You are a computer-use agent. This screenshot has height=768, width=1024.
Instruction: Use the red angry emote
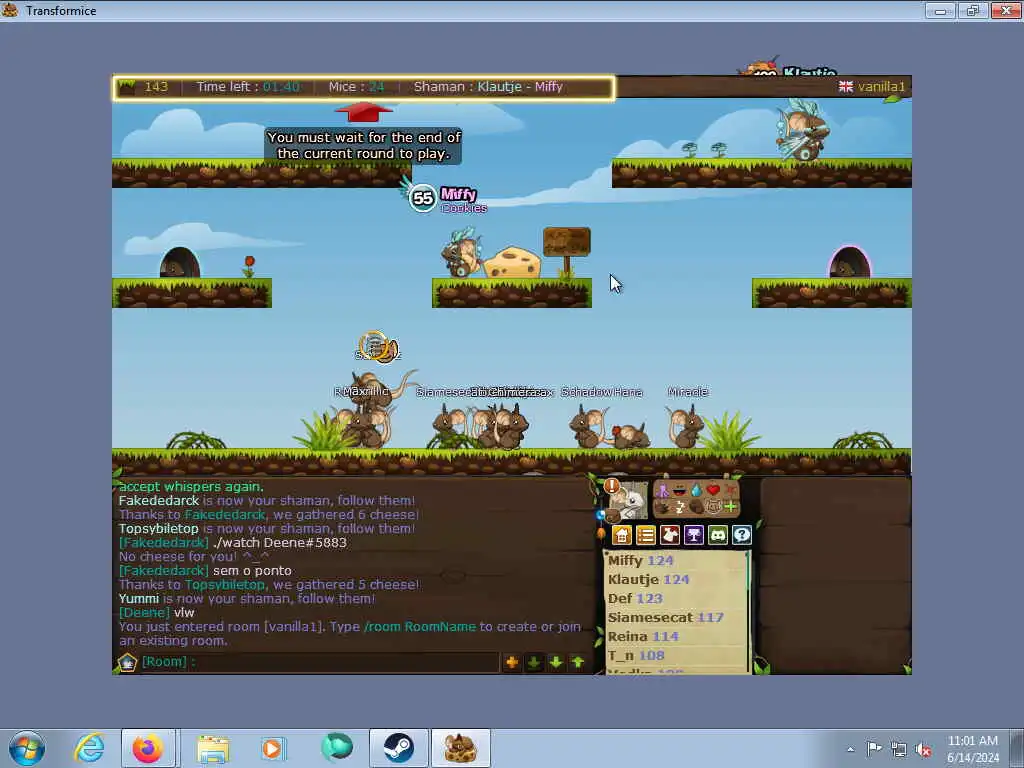[730, 490]
